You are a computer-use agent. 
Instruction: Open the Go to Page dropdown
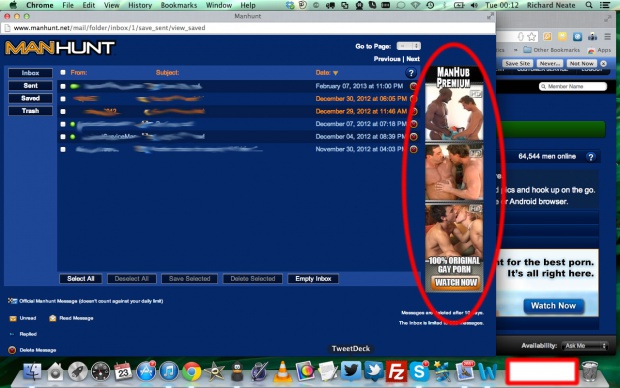pos(408,46)
